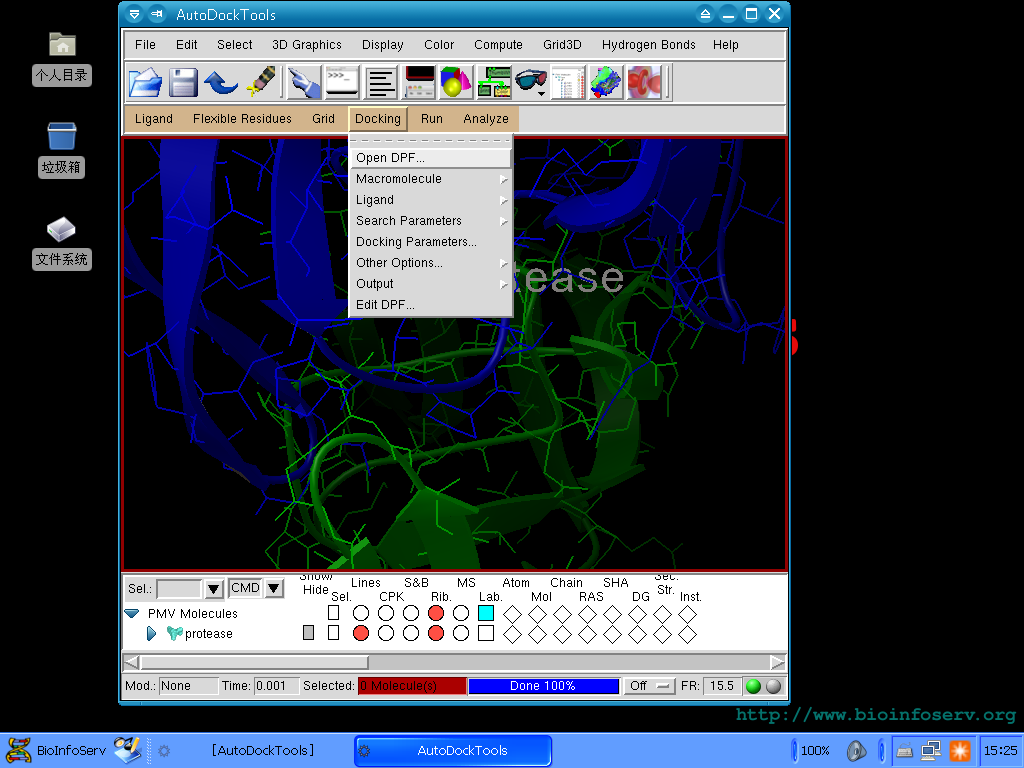Click the text lines log icon
1024x768 pixels.
[381, 82]
